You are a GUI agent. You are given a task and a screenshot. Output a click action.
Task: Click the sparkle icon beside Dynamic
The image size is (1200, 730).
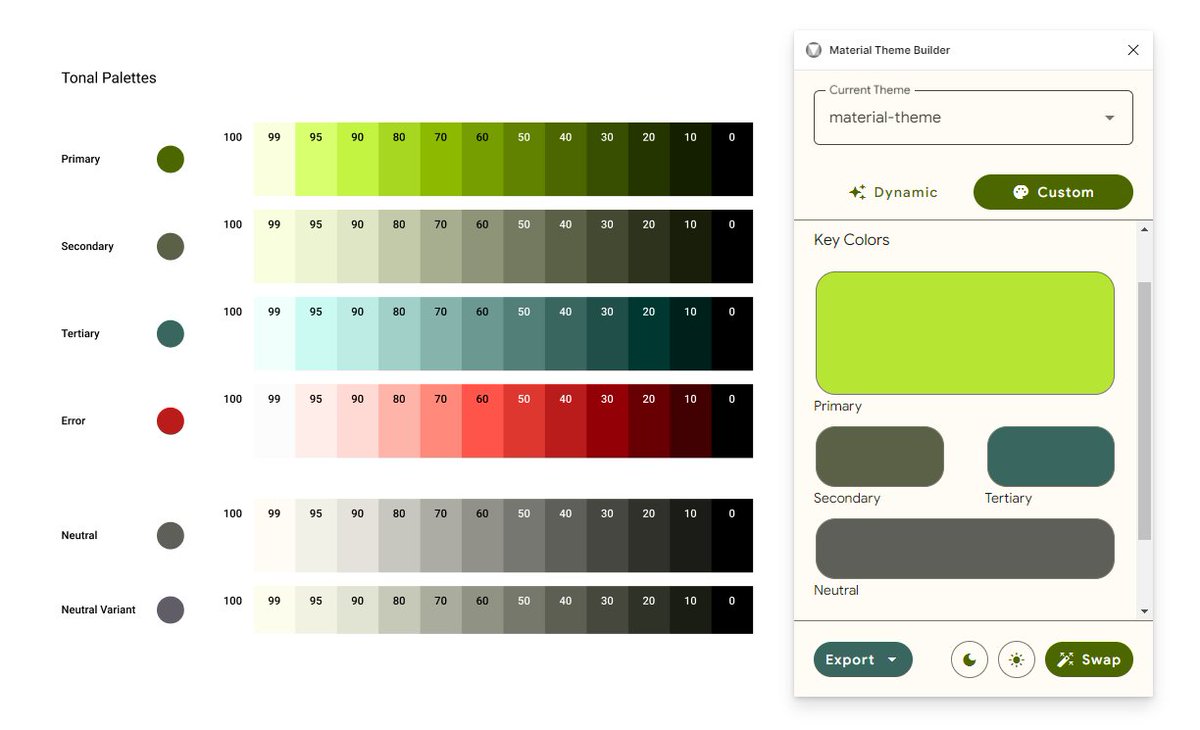point(857,192)
